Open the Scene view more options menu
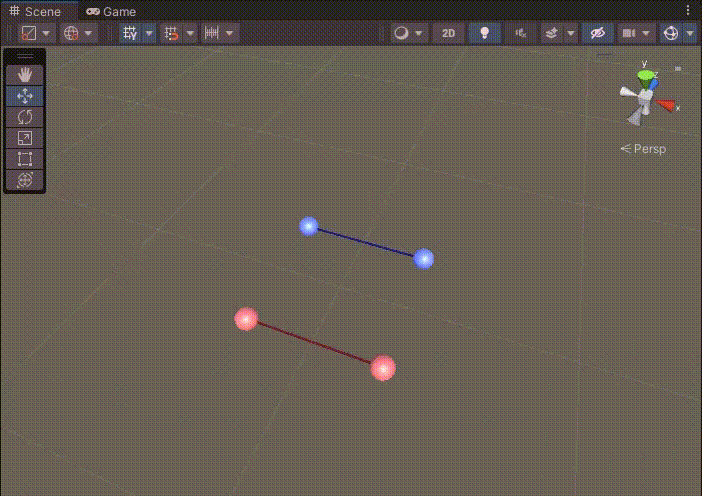702x496 pixels. click(688, 10)
